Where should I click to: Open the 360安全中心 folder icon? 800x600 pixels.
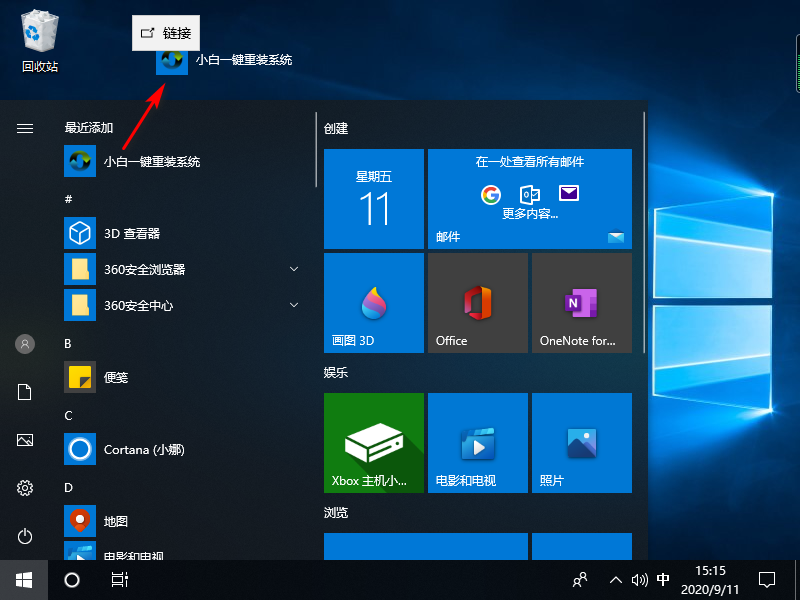[x=80, y=305]
